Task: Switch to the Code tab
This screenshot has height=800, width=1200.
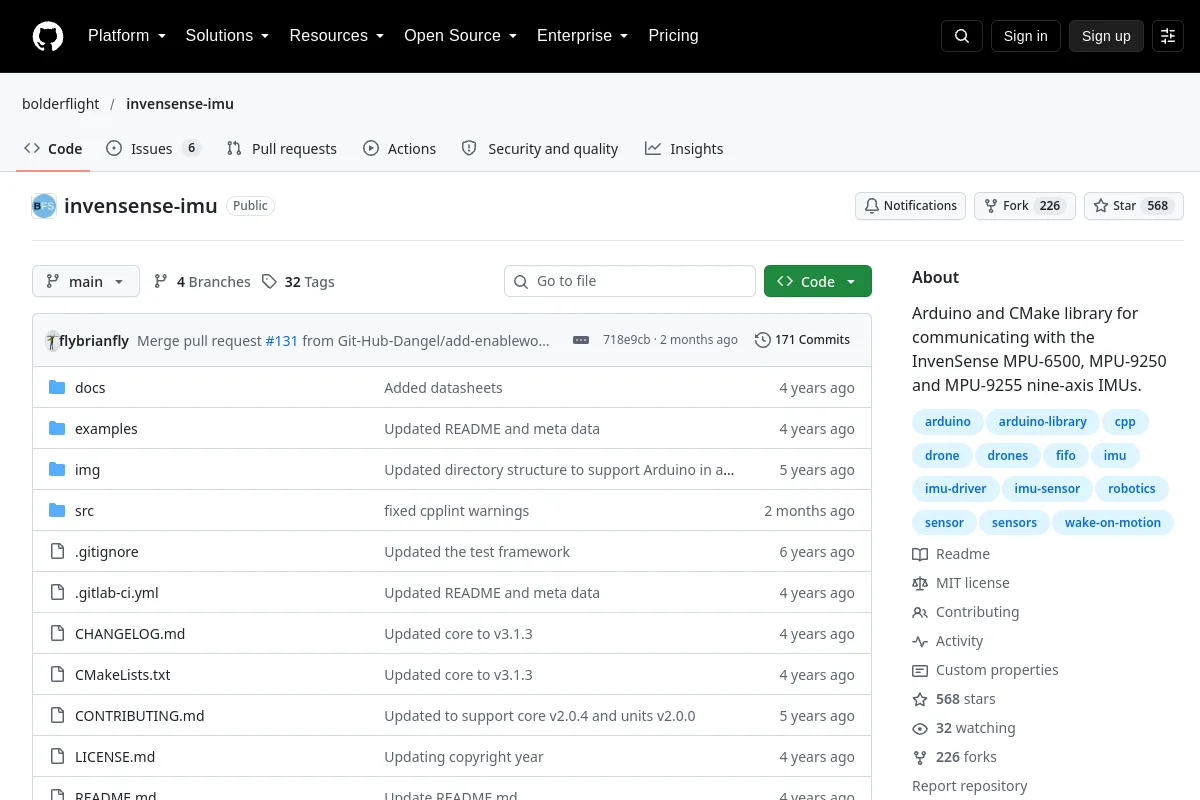Action: tap(54, 149)
